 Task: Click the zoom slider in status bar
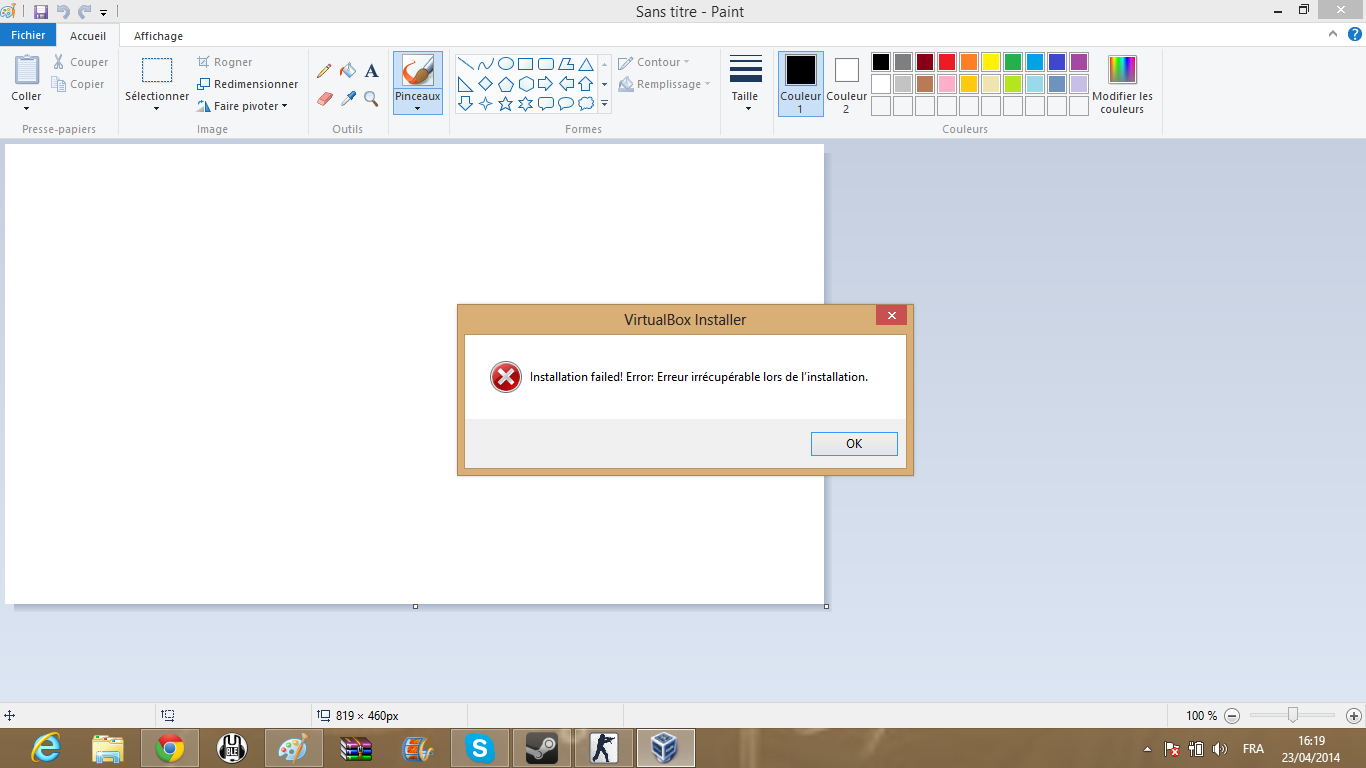(x=1293, y=715)
